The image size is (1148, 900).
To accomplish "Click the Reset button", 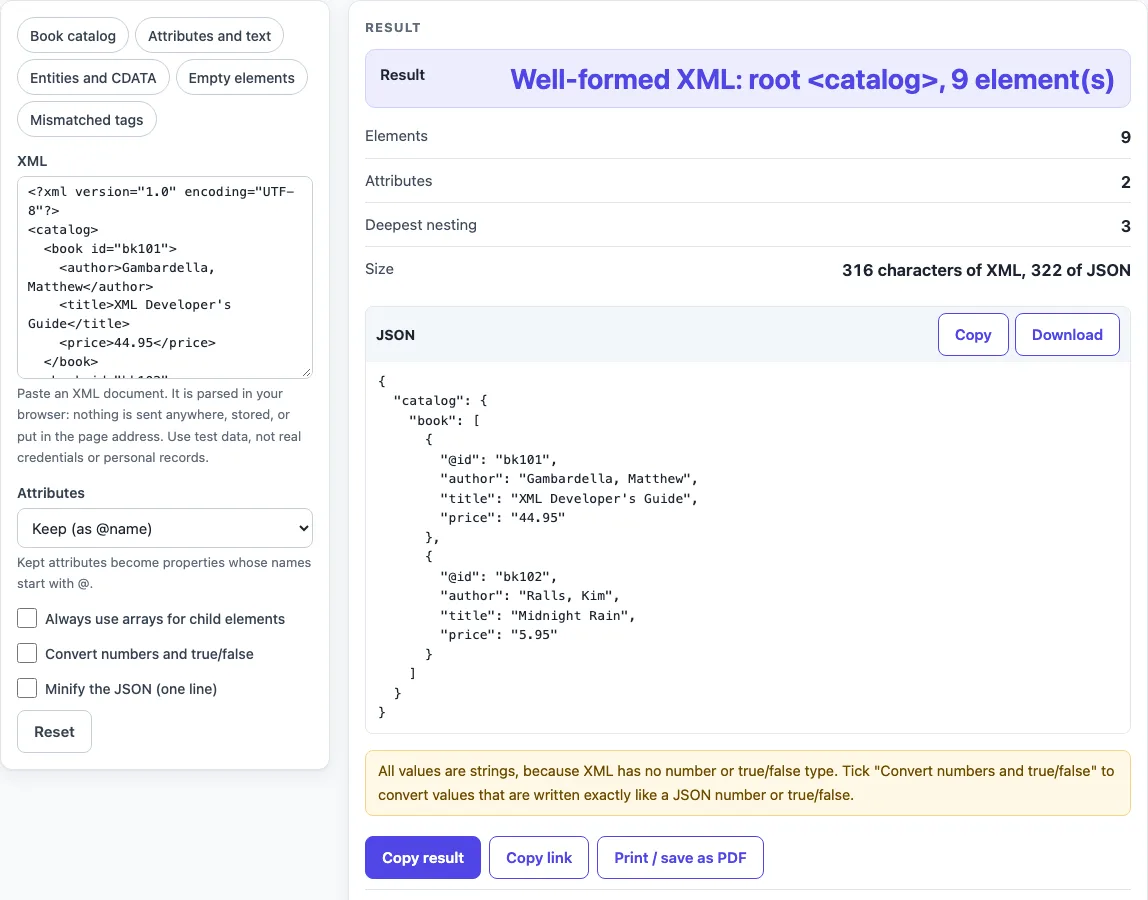I will pyautogui.click(x=54, y=732).
